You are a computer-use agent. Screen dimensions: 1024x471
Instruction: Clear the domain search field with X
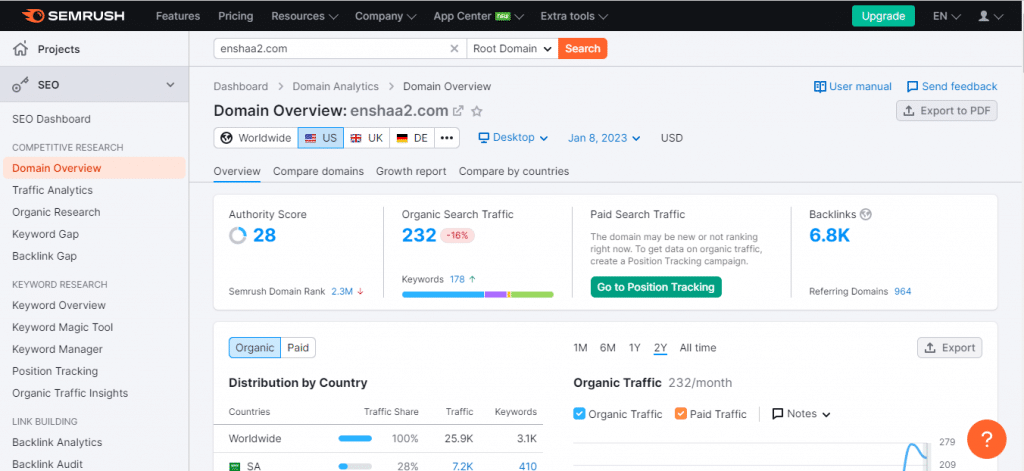pyautogui.click(x=454, y=48)
